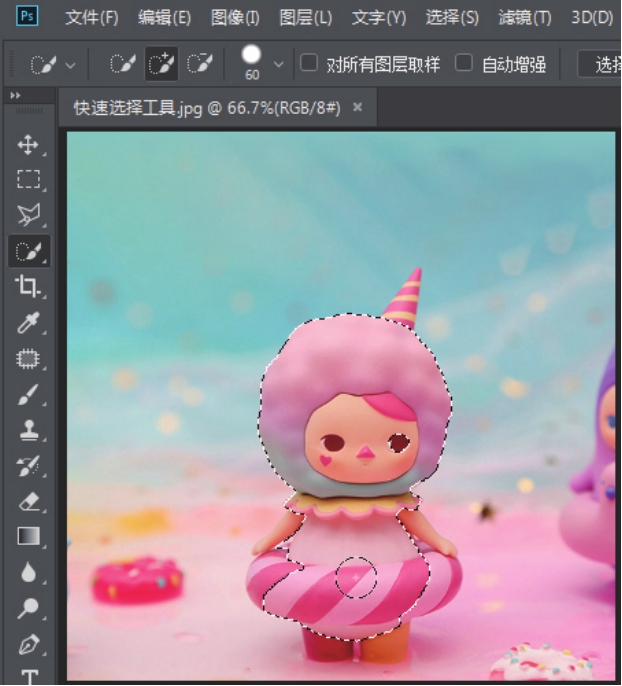622x686 pixels.
Task: Select the Crop tool
Action: point(27,287)
